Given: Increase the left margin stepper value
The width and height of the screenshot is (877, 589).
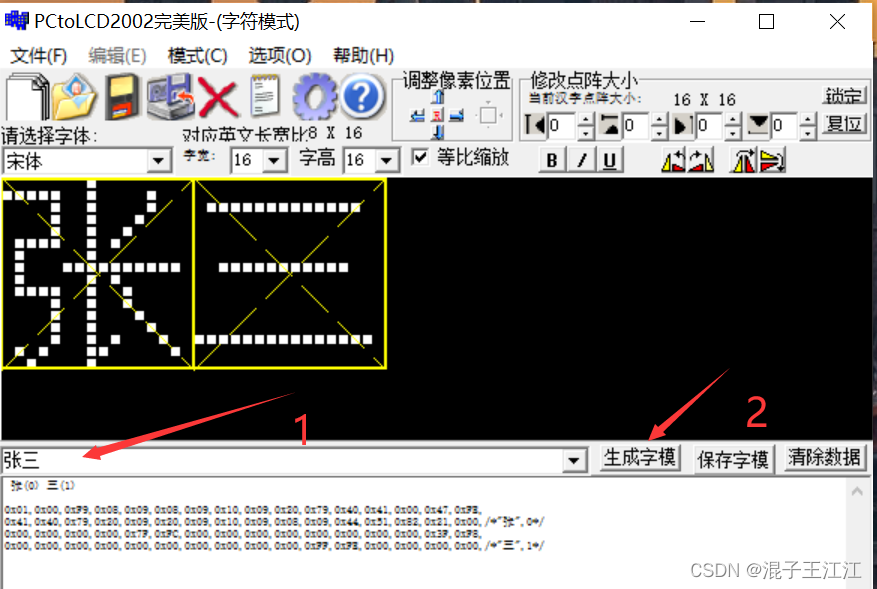Looking at the screenshot, I should (x=585, y=119).
